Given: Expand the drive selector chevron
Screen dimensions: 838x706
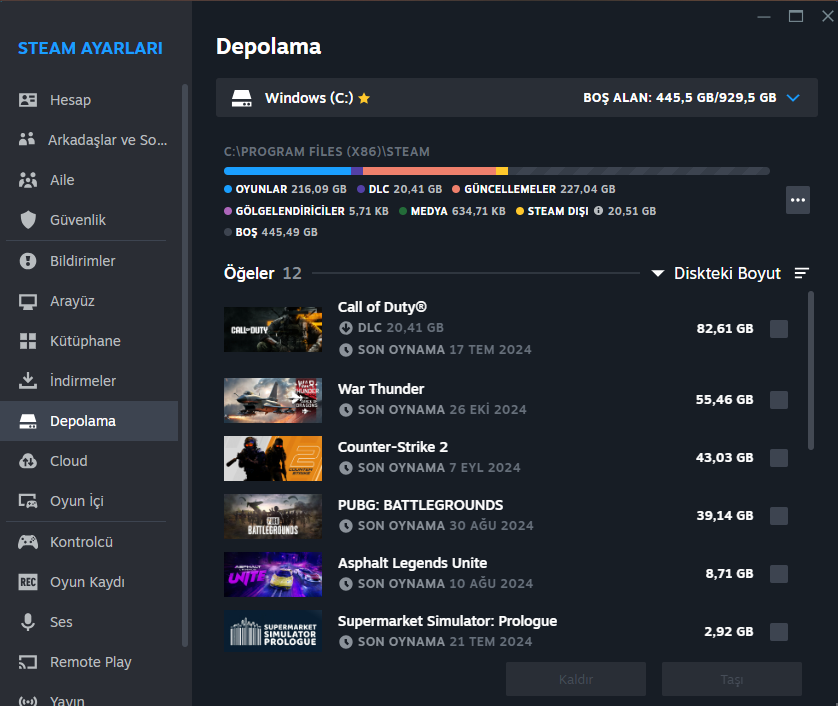Looking at the screenshot, I should pos(793,98).
